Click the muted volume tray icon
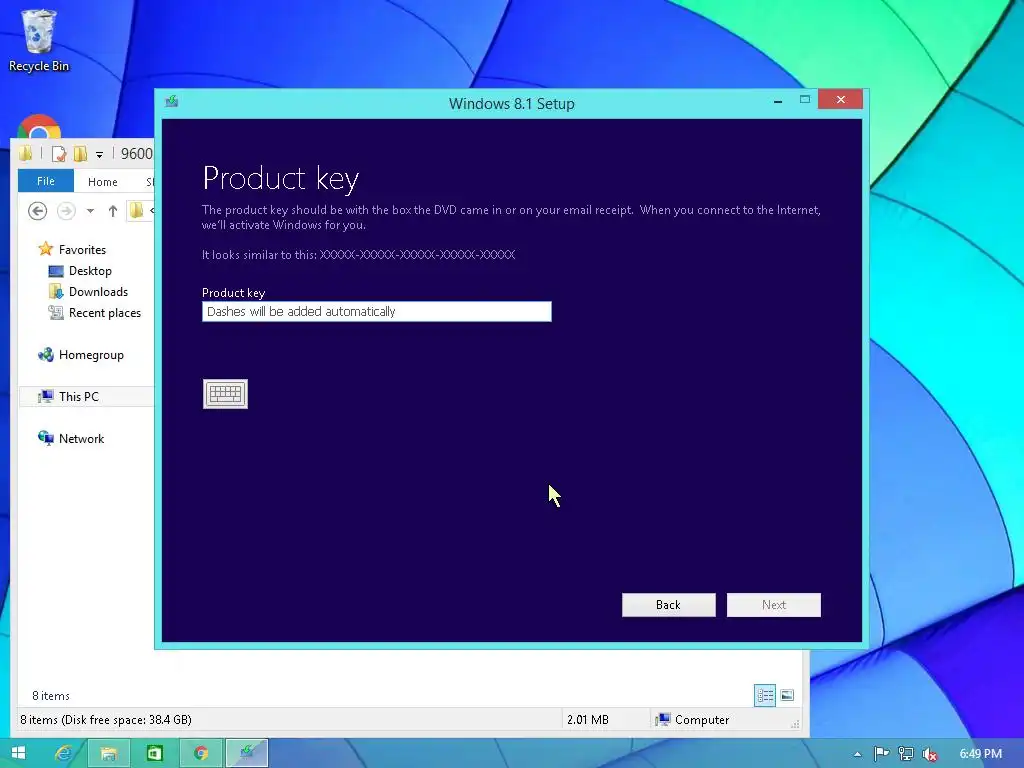1024x768 pixels. (930, 754)
